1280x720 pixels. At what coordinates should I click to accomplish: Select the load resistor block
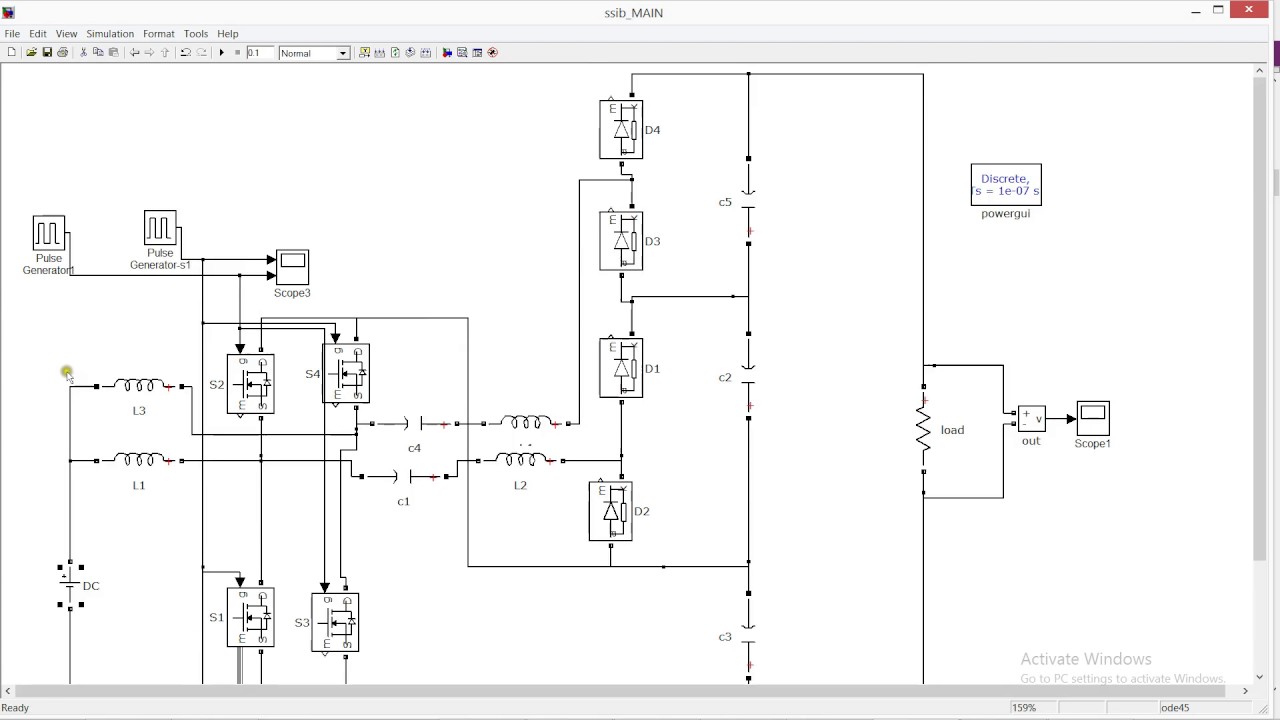(923, 430)
